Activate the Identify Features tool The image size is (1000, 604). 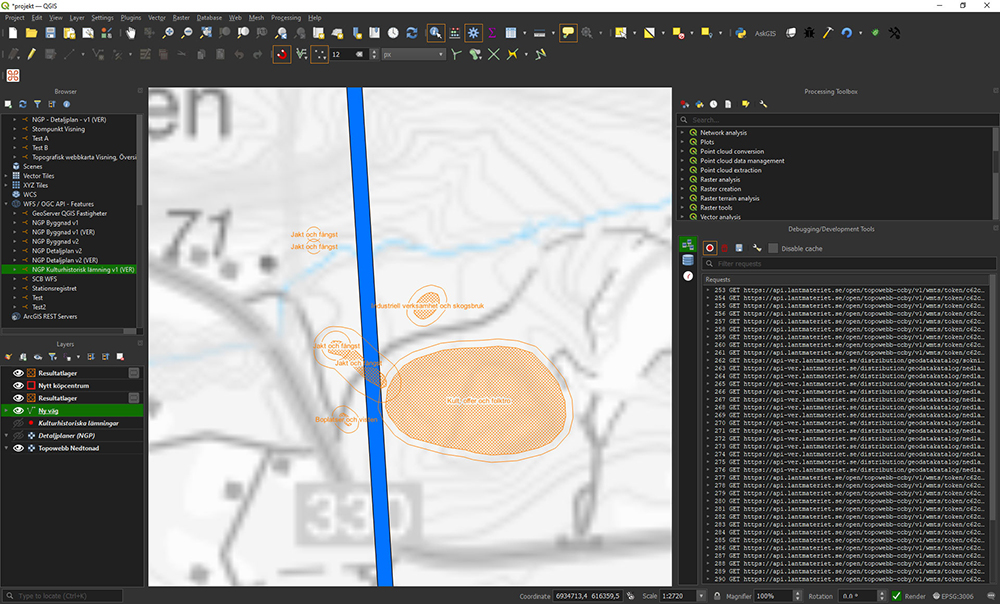pyautogui.click(x=436, y=33)
